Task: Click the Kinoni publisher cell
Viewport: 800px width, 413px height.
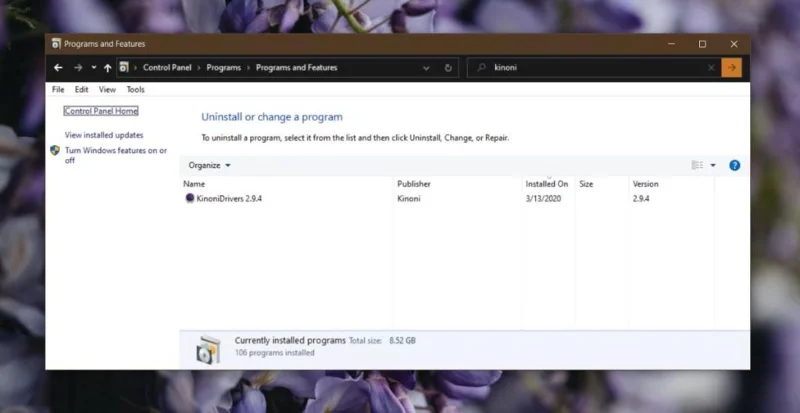Action: point(409,199)
